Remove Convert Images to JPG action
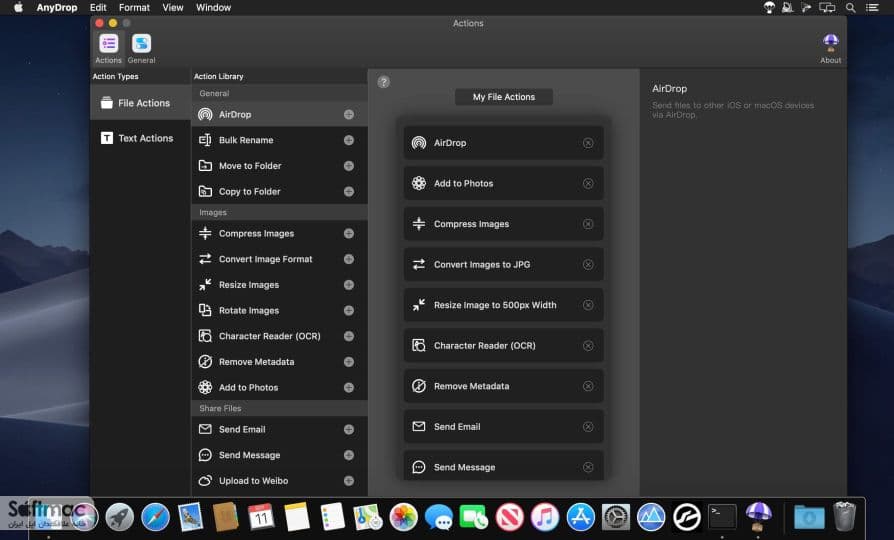Screen dimensions: 894x540 588,265
